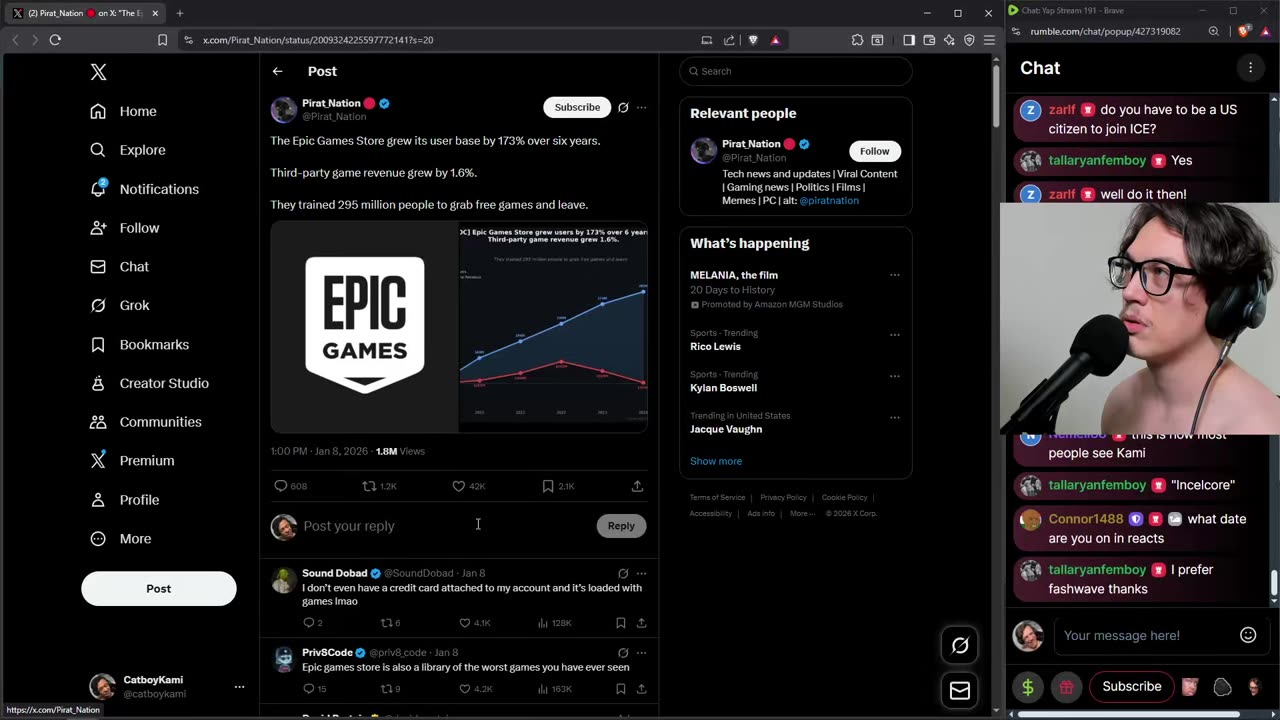This screenshot has height=720, width=1280.
Task: Open the floating messages envelope button
Action: pyautogui.click(x=960, y=690)
